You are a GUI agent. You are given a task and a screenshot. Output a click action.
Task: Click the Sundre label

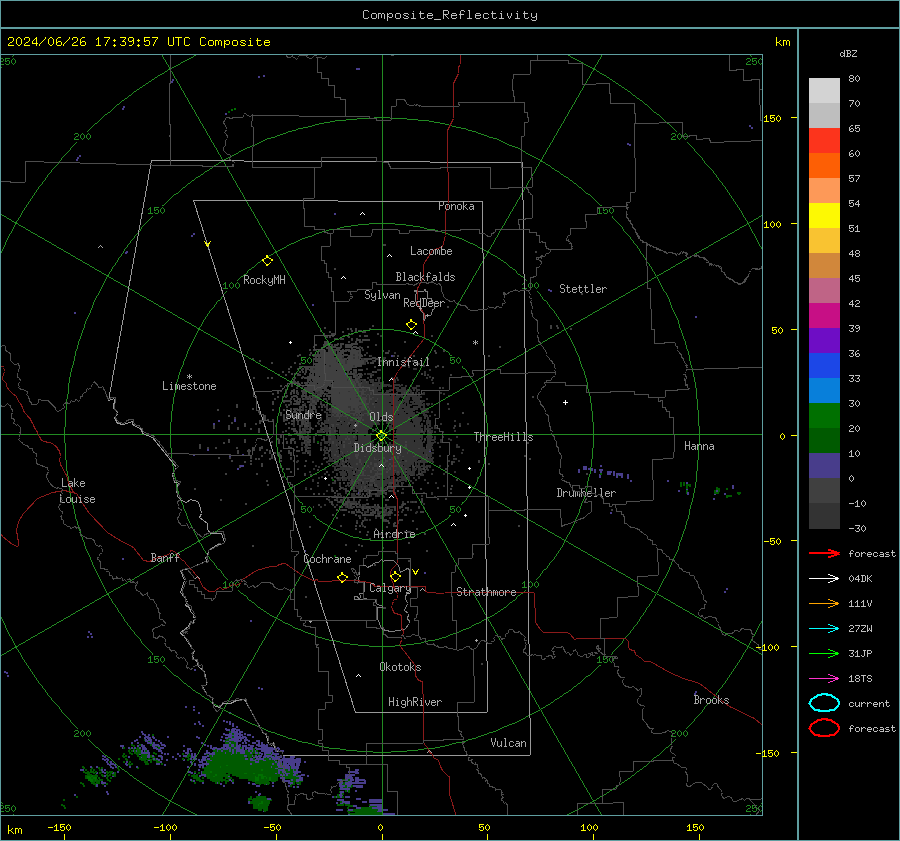303,414
